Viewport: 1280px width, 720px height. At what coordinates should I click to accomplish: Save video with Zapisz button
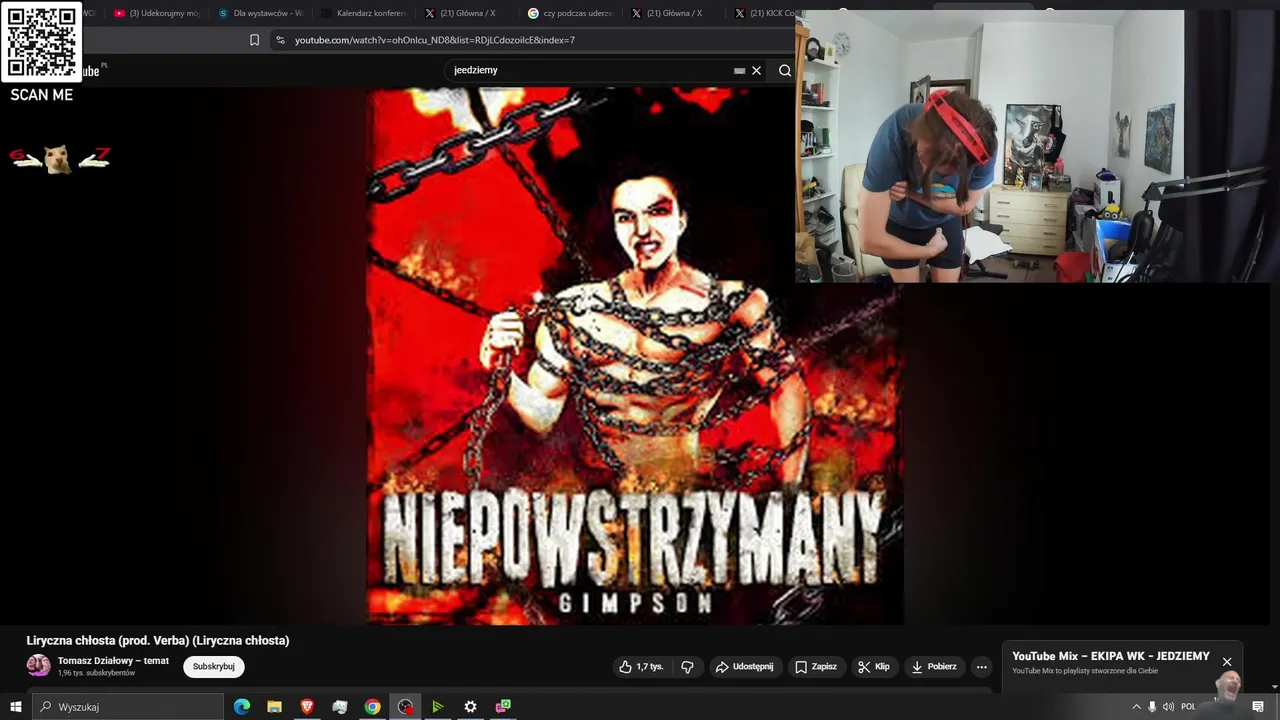click(816, 667)
